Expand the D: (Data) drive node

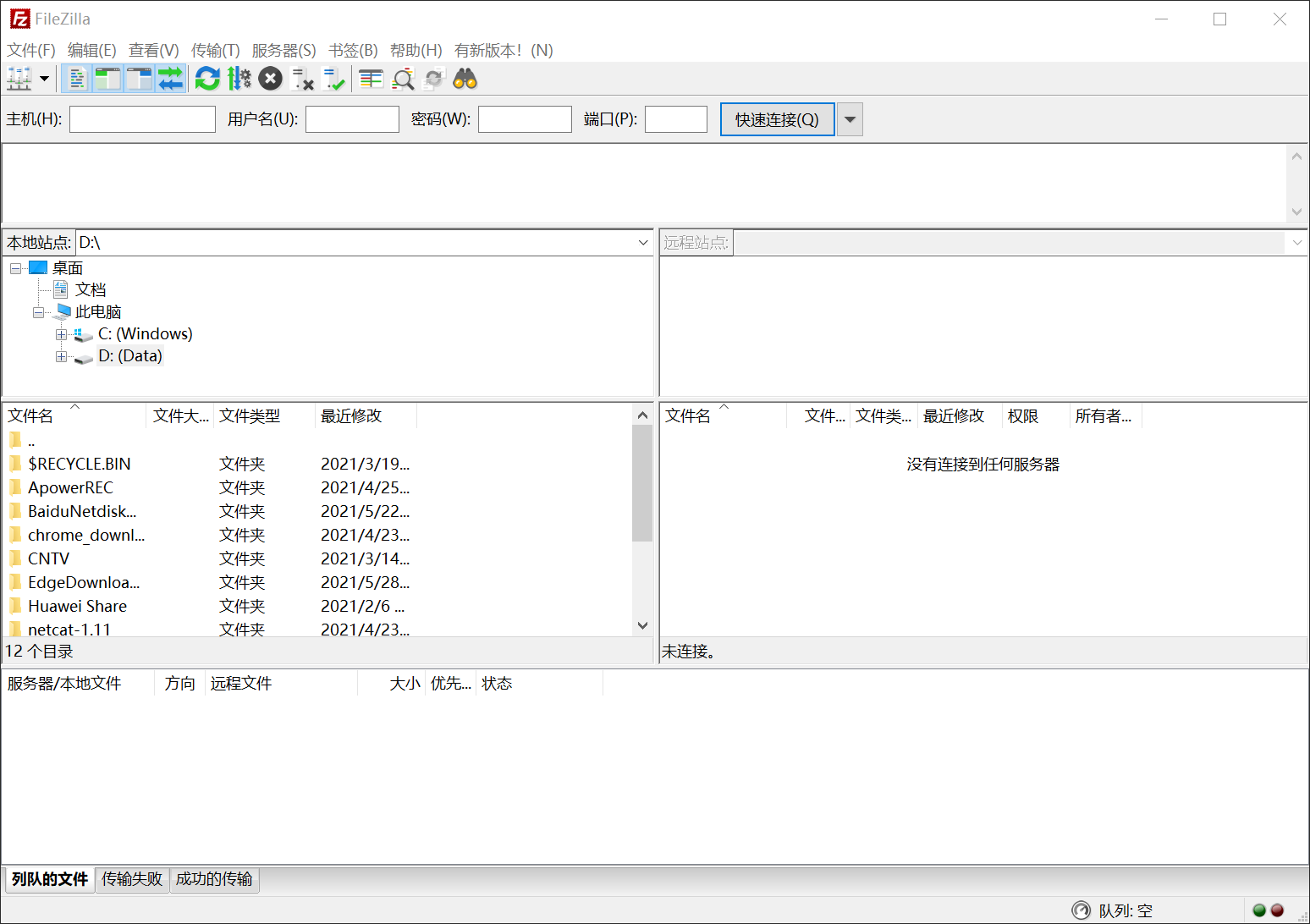point(61,356)
